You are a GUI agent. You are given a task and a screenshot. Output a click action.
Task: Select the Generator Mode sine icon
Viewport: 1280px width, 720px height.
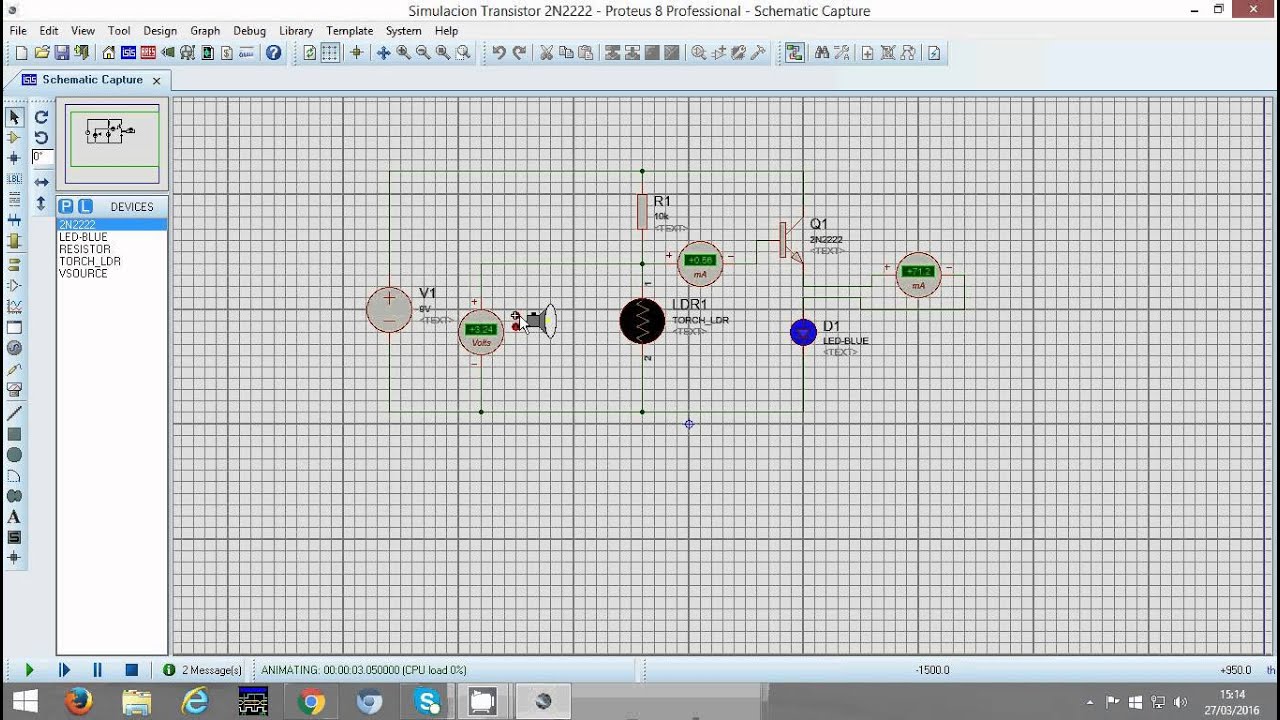[14, 348]
